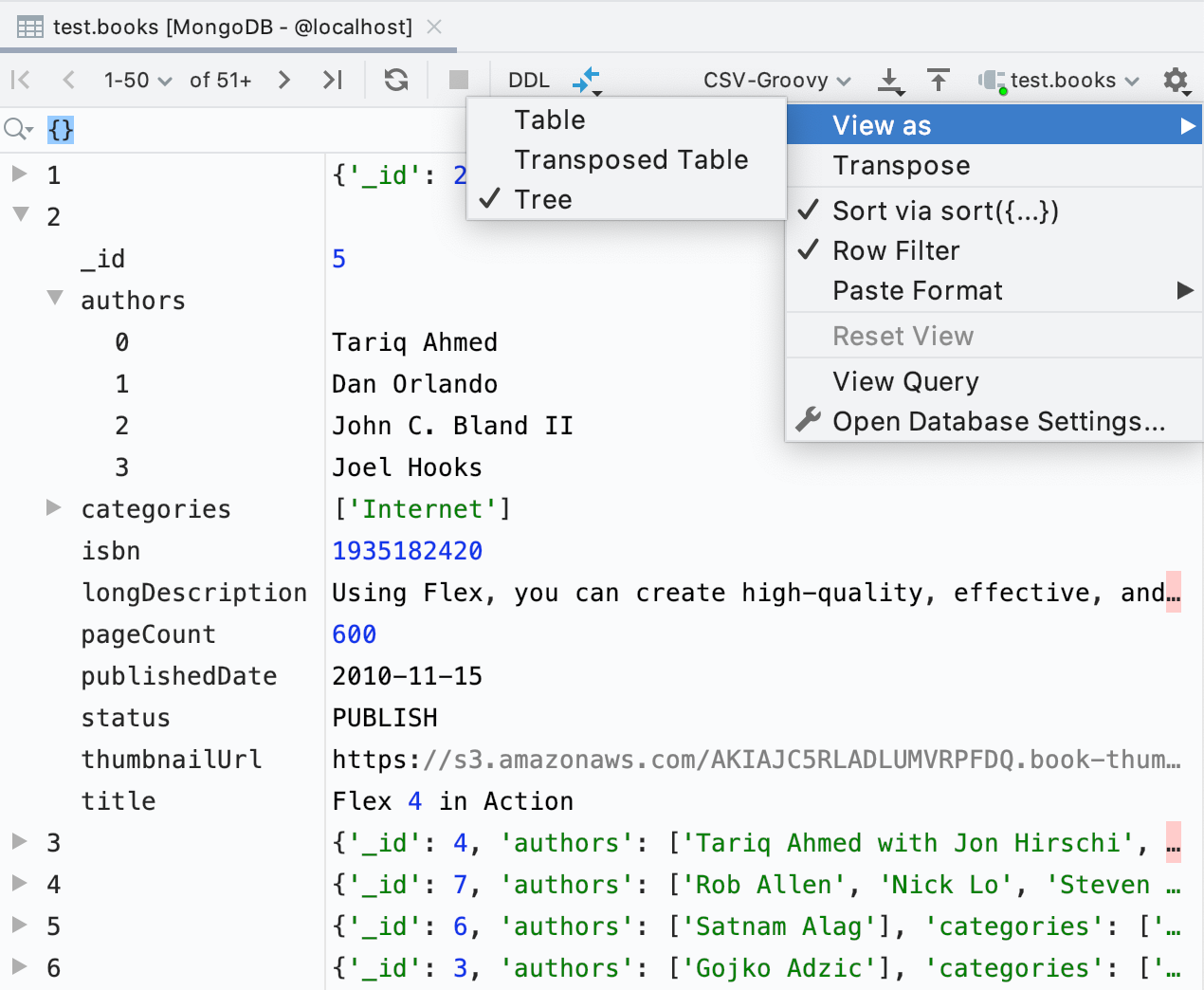This screenshot has height=990, width=1204.
Task: Choose Transpose from the menu
Action: [994, 165]
